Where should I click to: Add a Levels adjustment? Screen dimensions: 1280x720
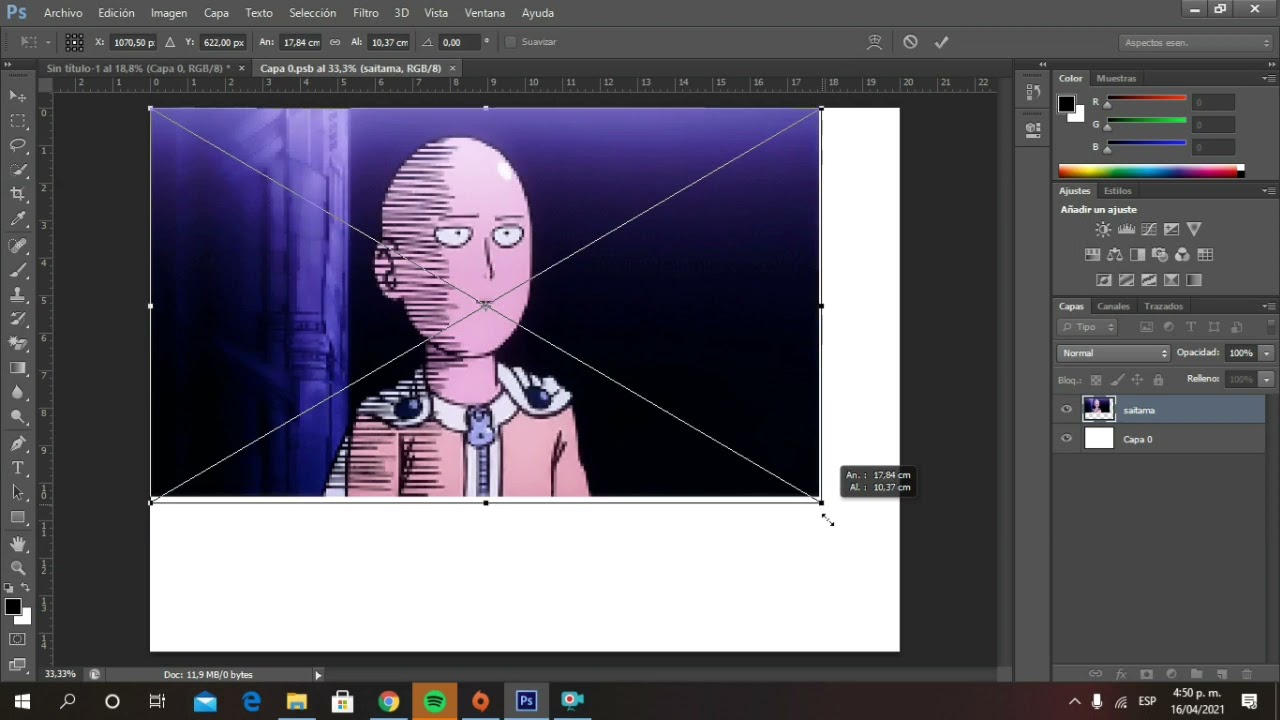coord(1126,229)
